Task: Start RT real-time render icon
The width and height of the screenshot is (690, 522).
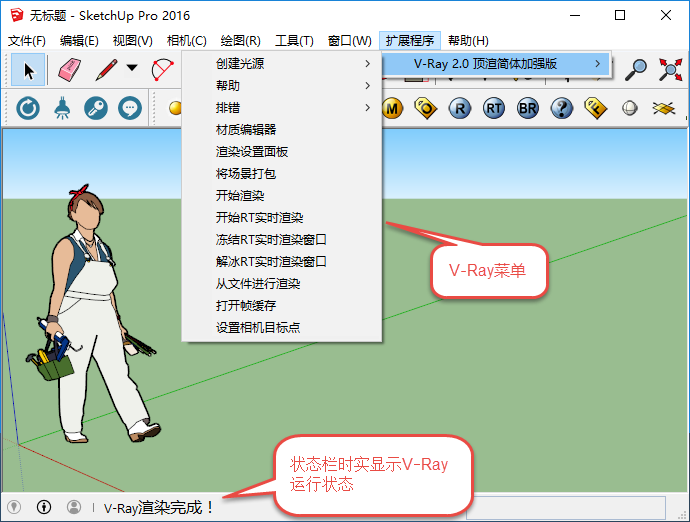Action: (494, 108)
